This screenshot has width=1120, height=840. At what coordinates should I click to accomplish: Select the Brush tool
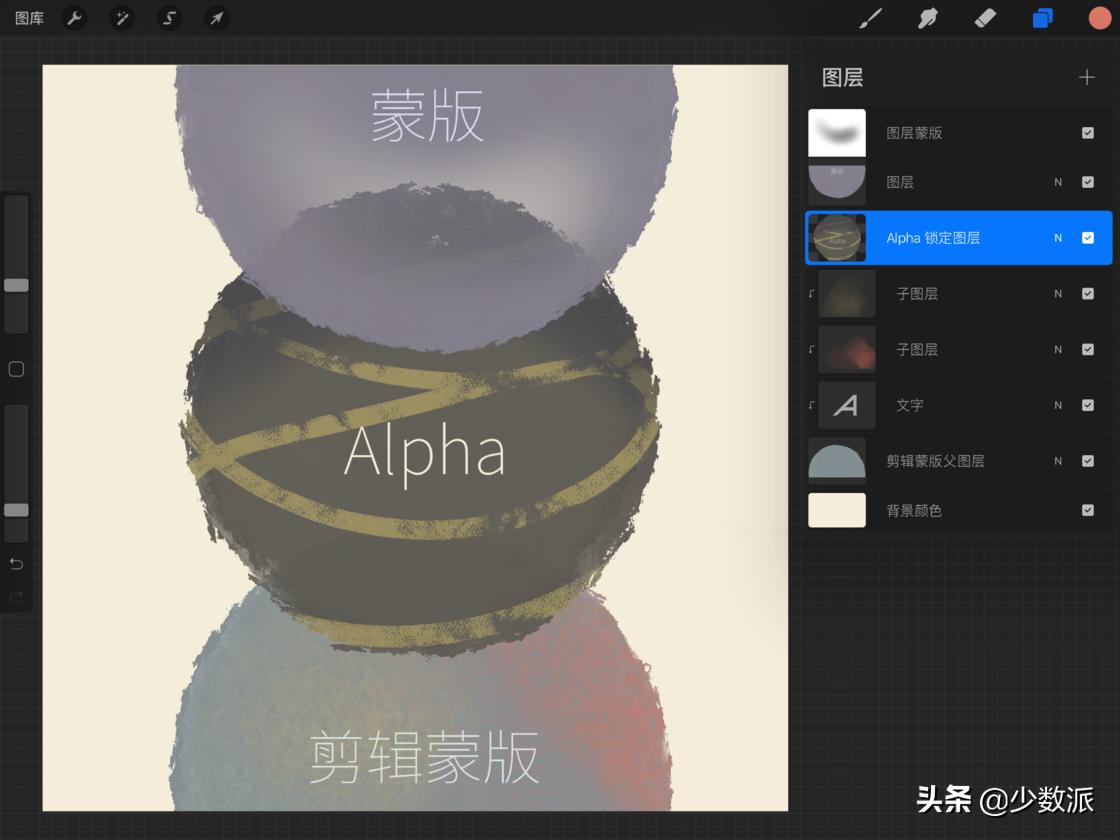(x=869, y=18)
